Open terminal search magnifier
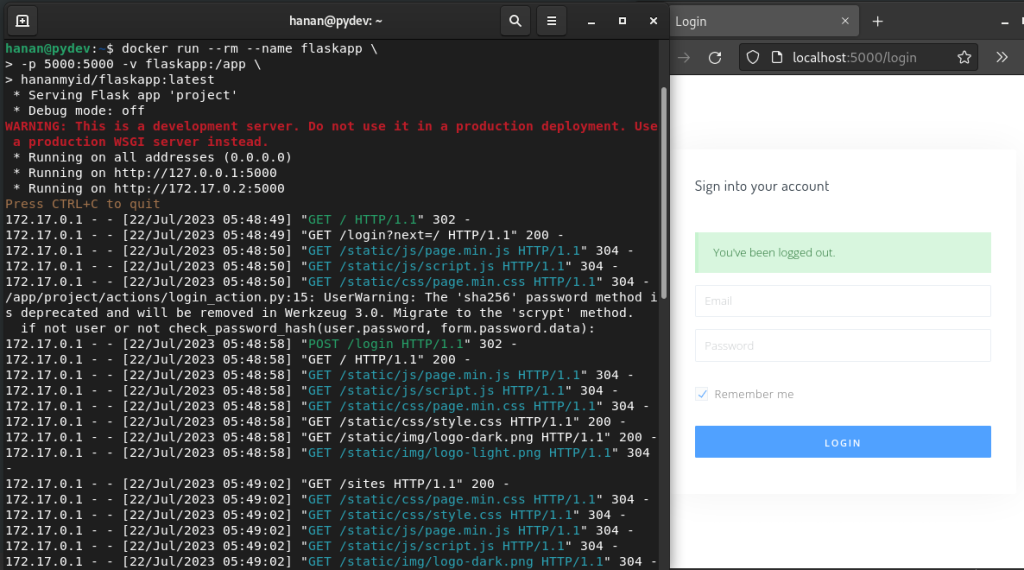The width and height of the screenshot is (1024, 570). 515,21
